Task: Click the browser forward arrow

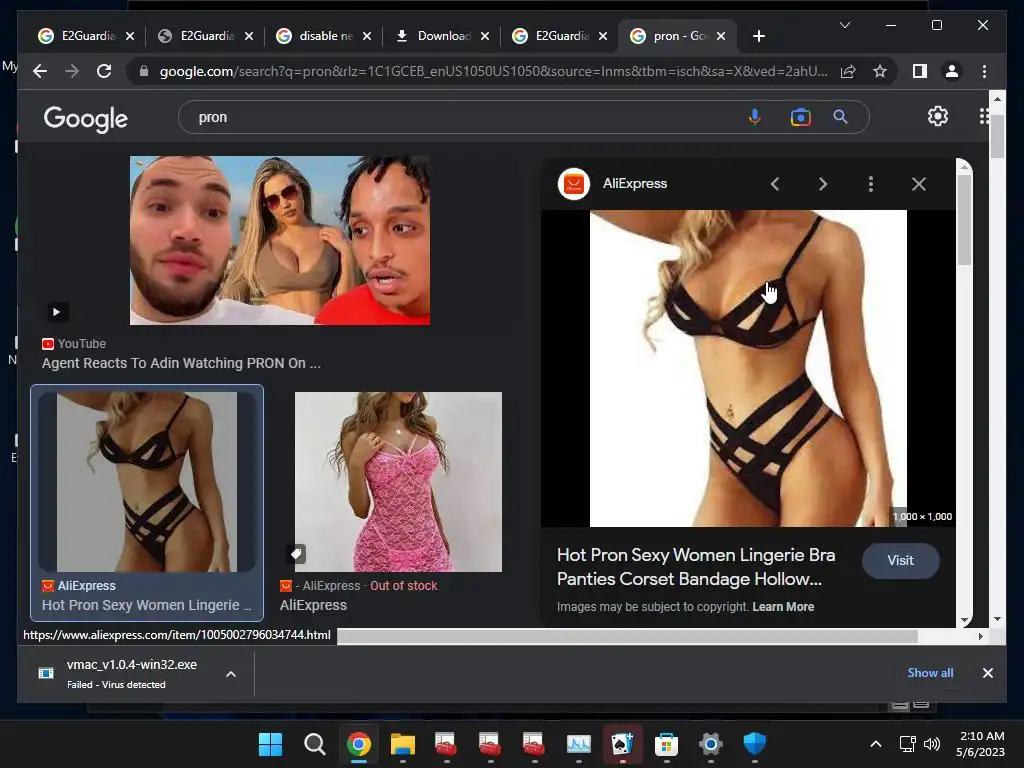Action: (x=72, y=71)
